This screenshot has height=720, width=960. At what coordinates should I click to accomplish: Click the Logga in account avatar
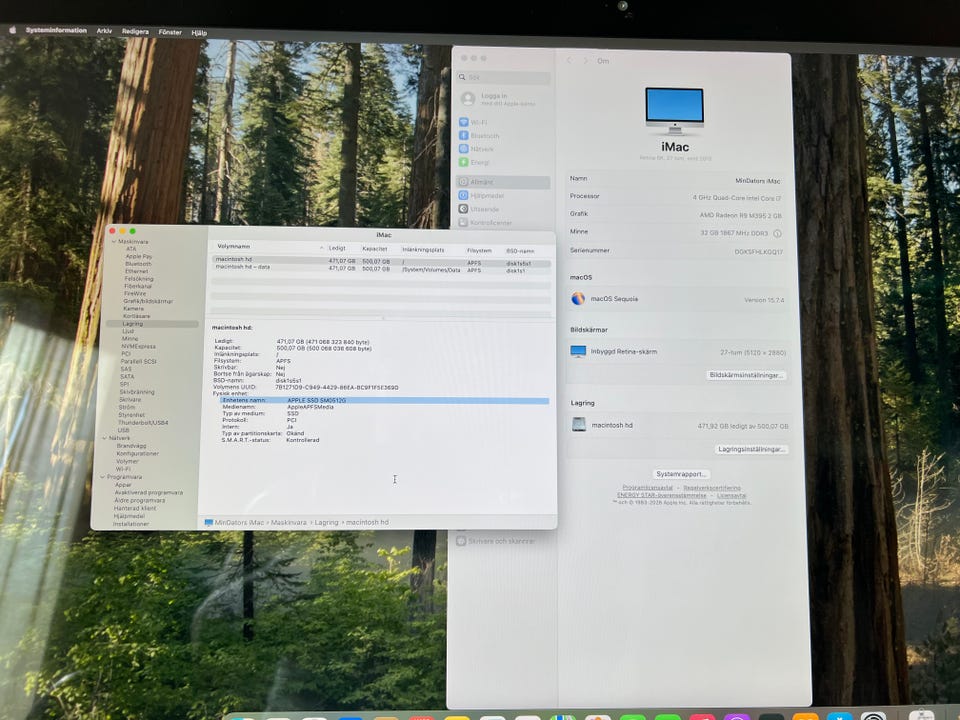pyautogui.click(x=468, y=99)
